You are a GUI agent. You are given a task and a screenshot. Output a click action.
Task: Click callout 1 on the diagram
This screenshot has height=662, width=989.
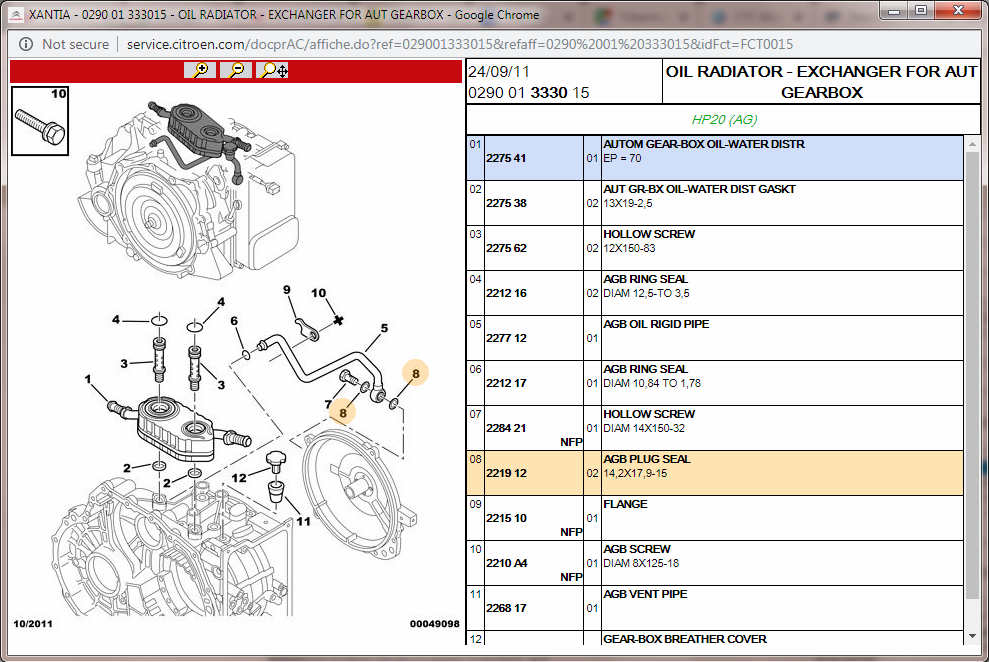(88, 379)
